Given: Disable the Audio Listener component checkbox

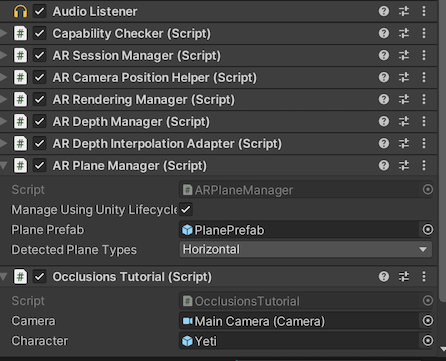Looking at the screenshot, I should (40, 11).
